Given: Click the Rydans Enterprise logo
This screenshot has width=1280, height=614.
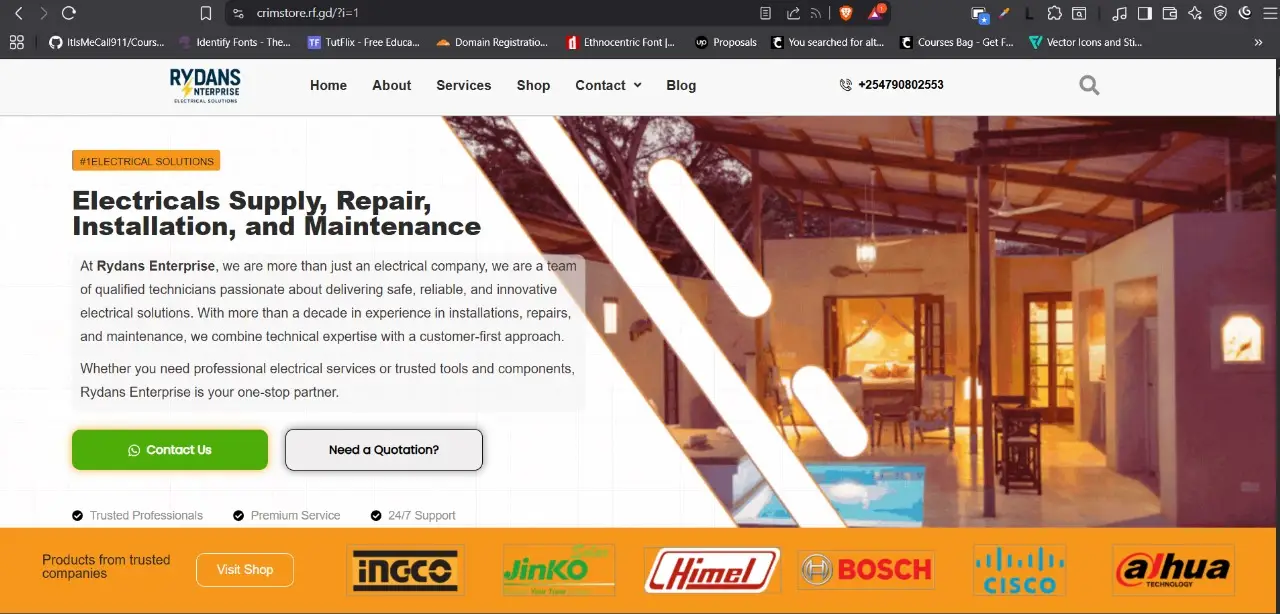Looking at the screenshot, I should [x=205, y=86].
